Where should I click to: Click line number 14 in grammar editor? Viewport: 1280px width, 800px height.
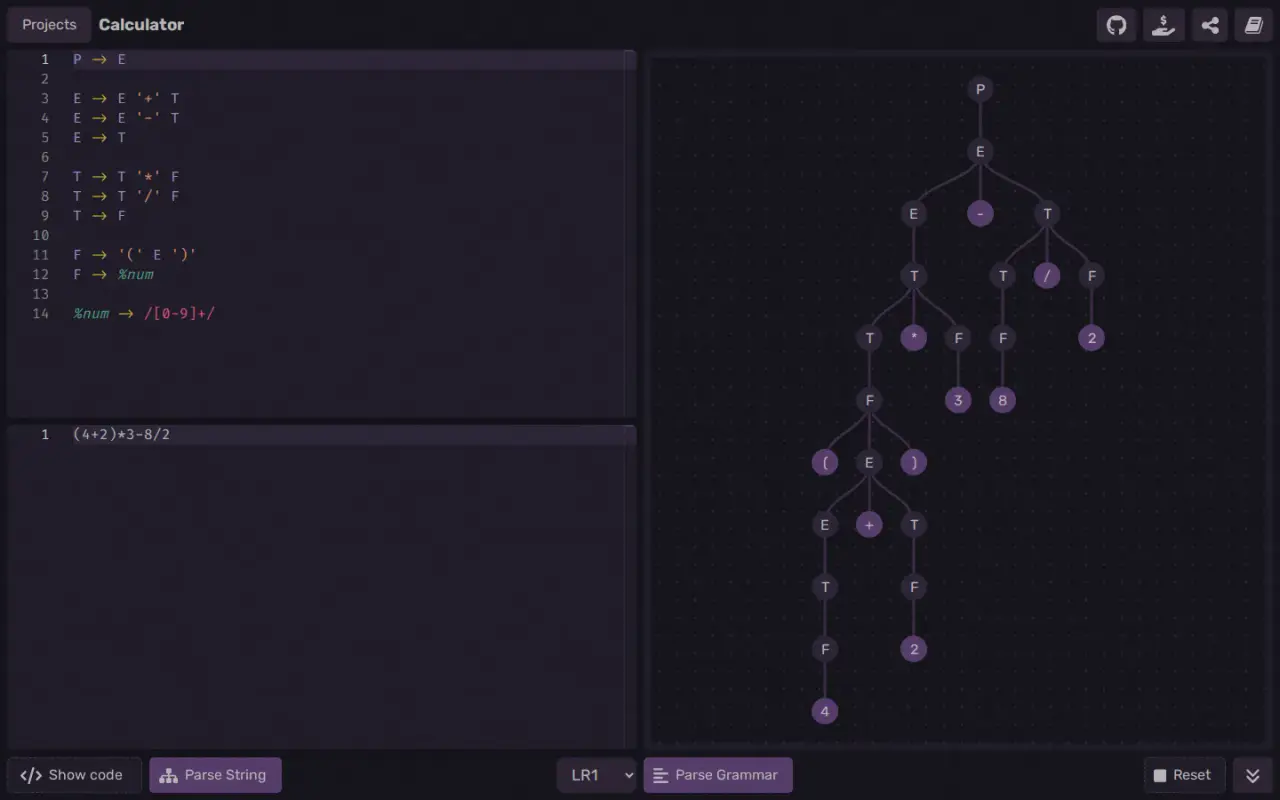point(41,313)
